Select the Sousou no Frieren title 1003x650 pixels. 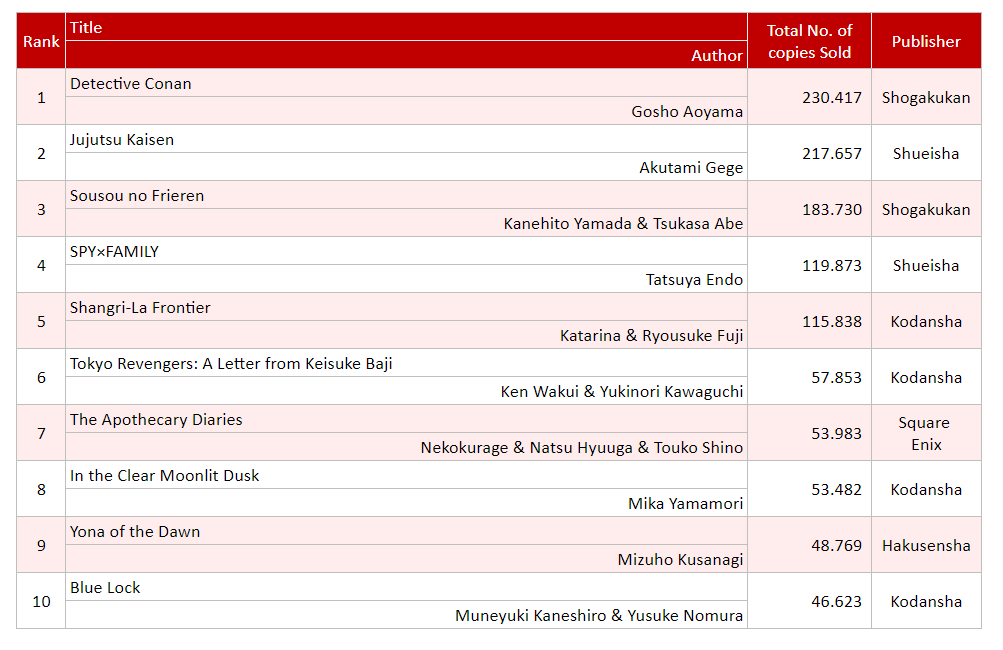click(137, 196)
